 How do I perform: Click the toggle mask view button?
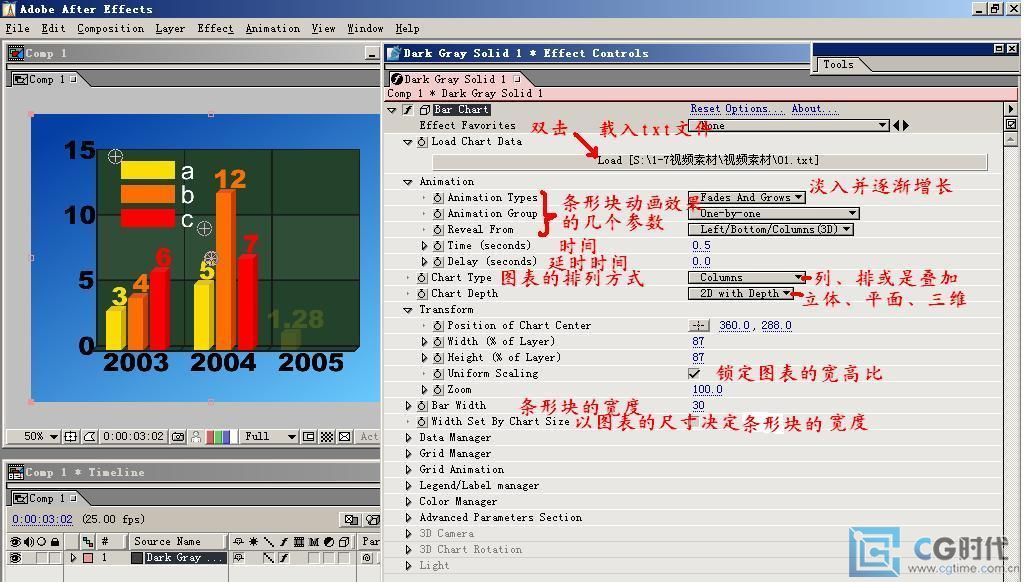click(x=90, y=436)
